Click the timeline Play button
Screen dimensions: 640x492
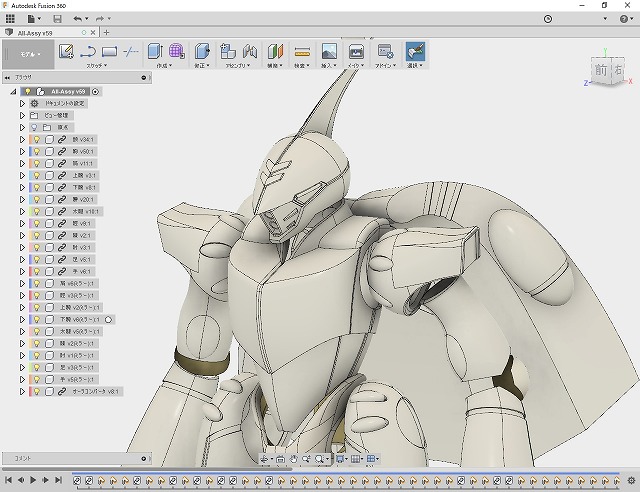point(33,480)
